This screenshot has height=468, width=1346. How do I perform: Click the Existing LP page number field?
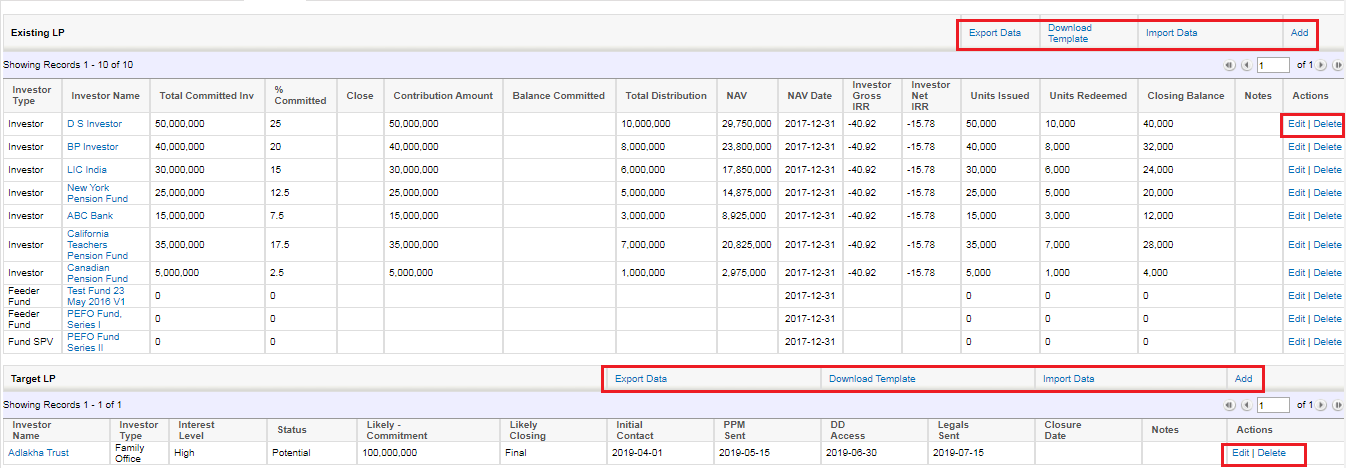1273,65
